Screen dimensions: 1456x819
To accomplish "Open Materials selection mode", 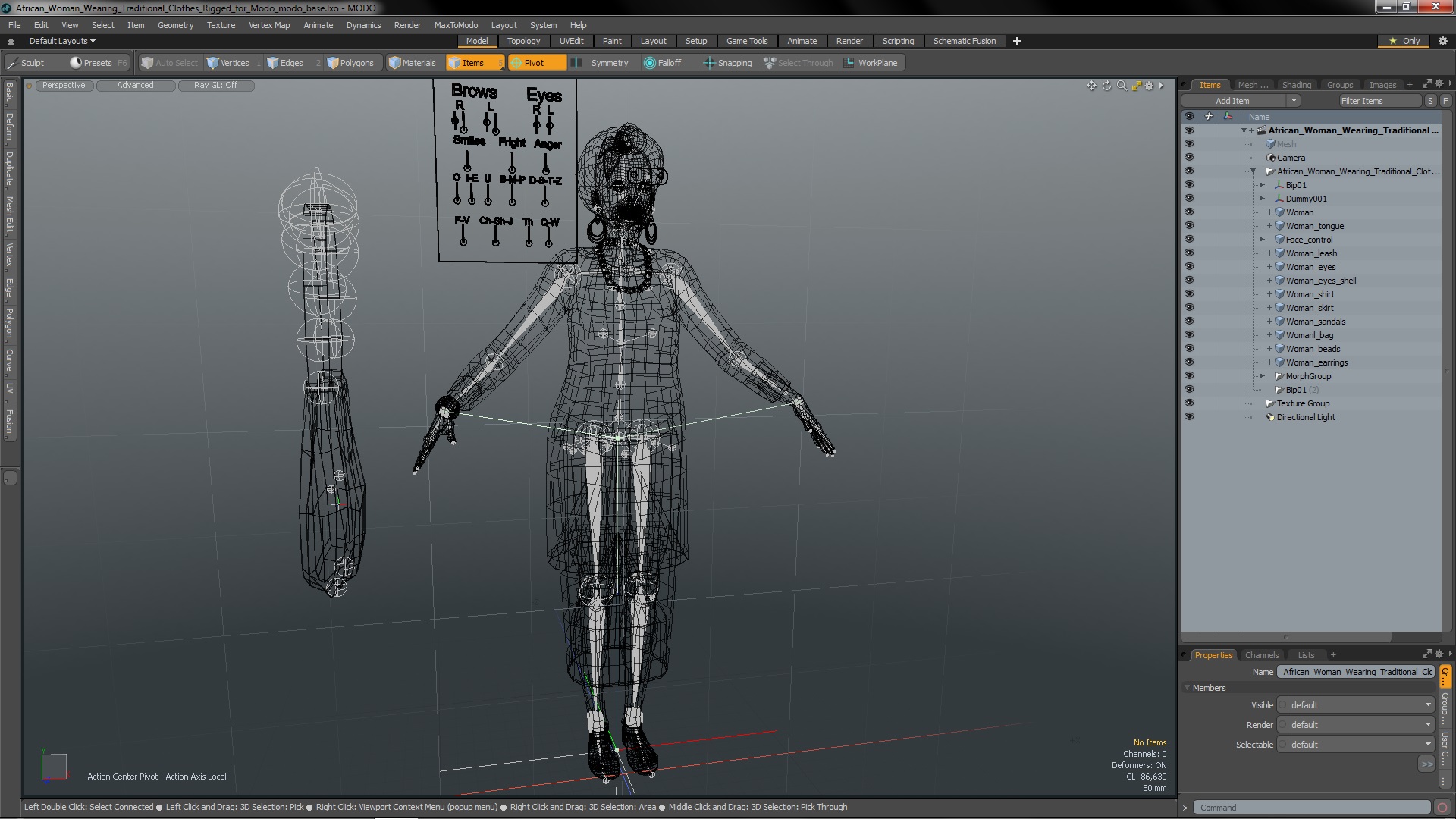I will 412,63.
